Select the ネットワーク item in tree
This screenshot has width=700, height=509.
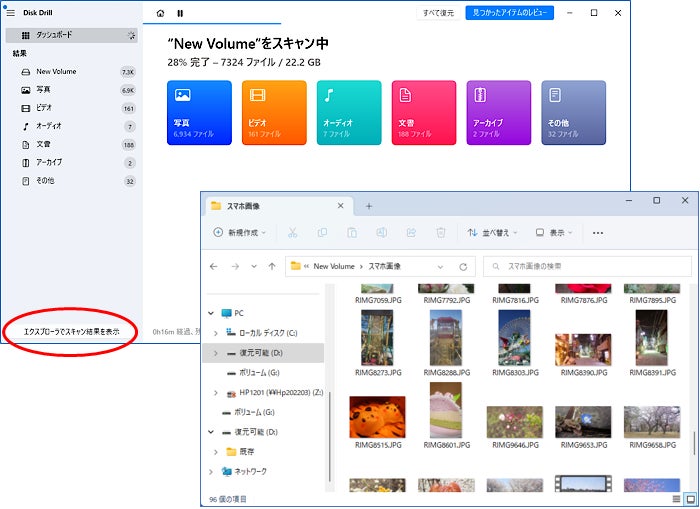[245, 471]
